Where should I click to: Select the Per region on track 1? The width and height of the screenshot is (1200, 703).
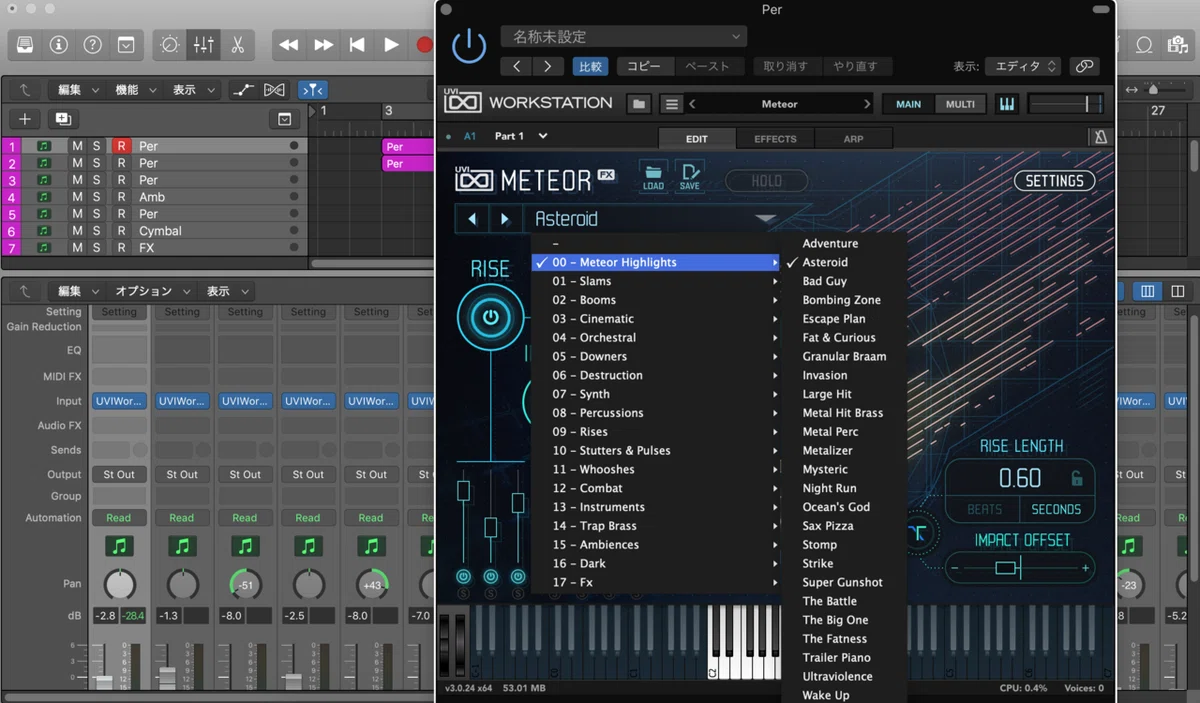click(408, 146)
